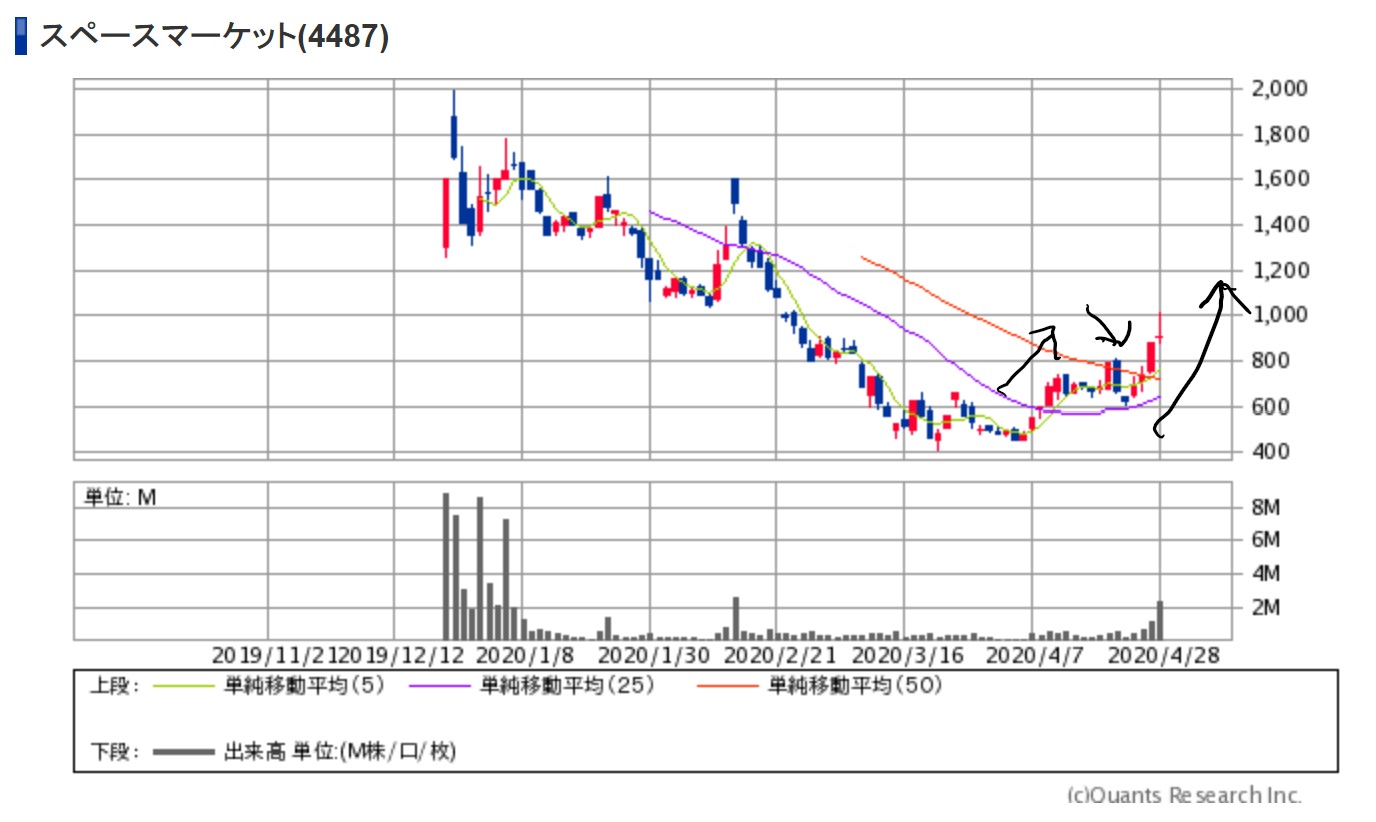Click the 単純移動平均(50) legend entry
Image resolution: width=1376 pixels, height=822 pixels.
(x=855, y=686)
